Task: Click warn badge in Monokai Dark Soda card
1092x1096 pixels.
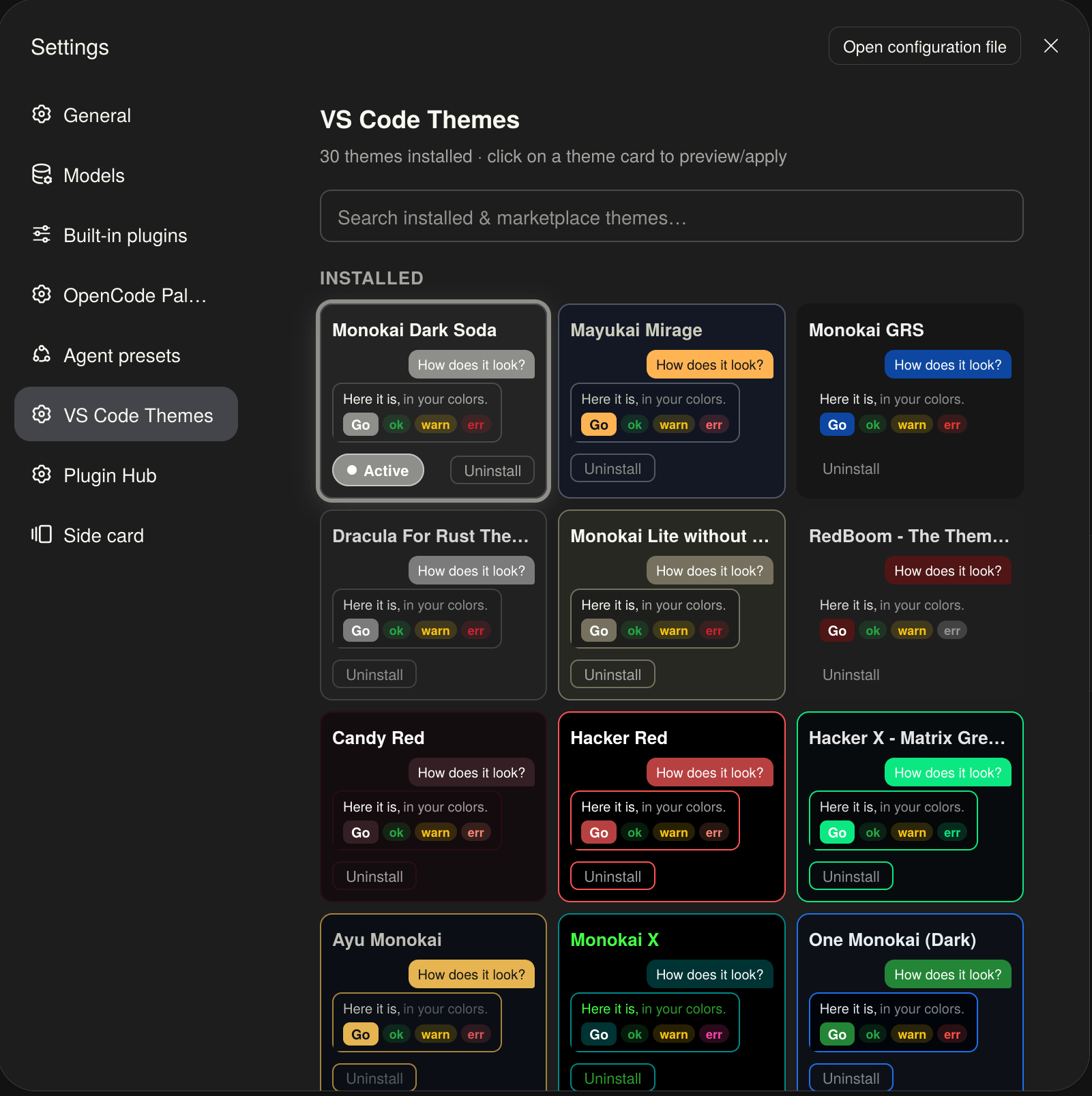Action: (435, 424)
